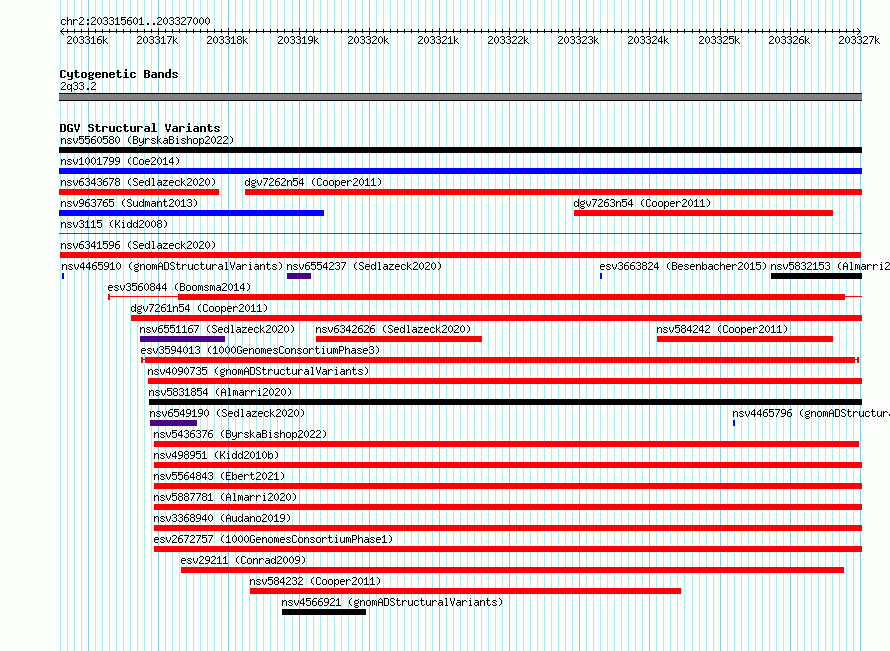The height and width of the screenshot is (651, 890).
Task: Select the black nsv4566921 variant bar
Action: [x=324, y=612]
